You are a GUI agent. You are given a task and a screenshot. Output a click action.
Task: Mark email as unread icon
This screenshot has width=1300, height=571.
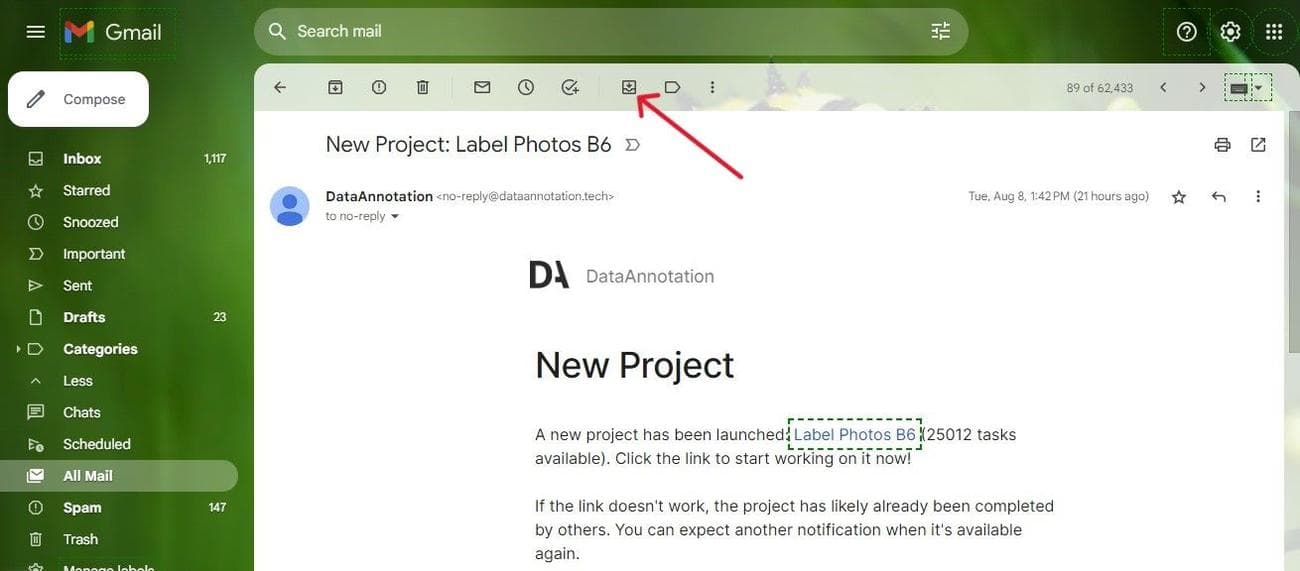(482, 87)
